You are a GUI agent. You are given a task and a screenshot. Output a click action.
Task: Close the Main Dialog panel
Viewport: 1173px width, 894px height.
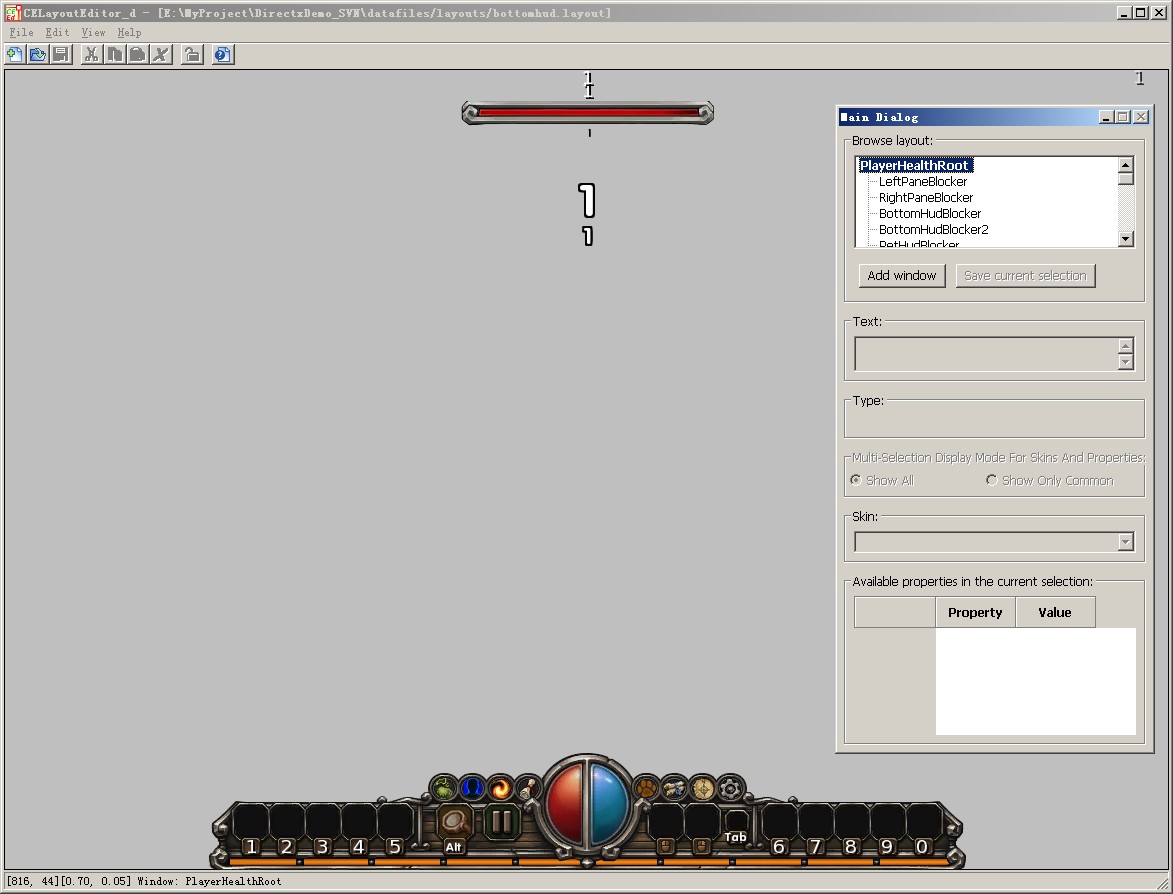1141,117
